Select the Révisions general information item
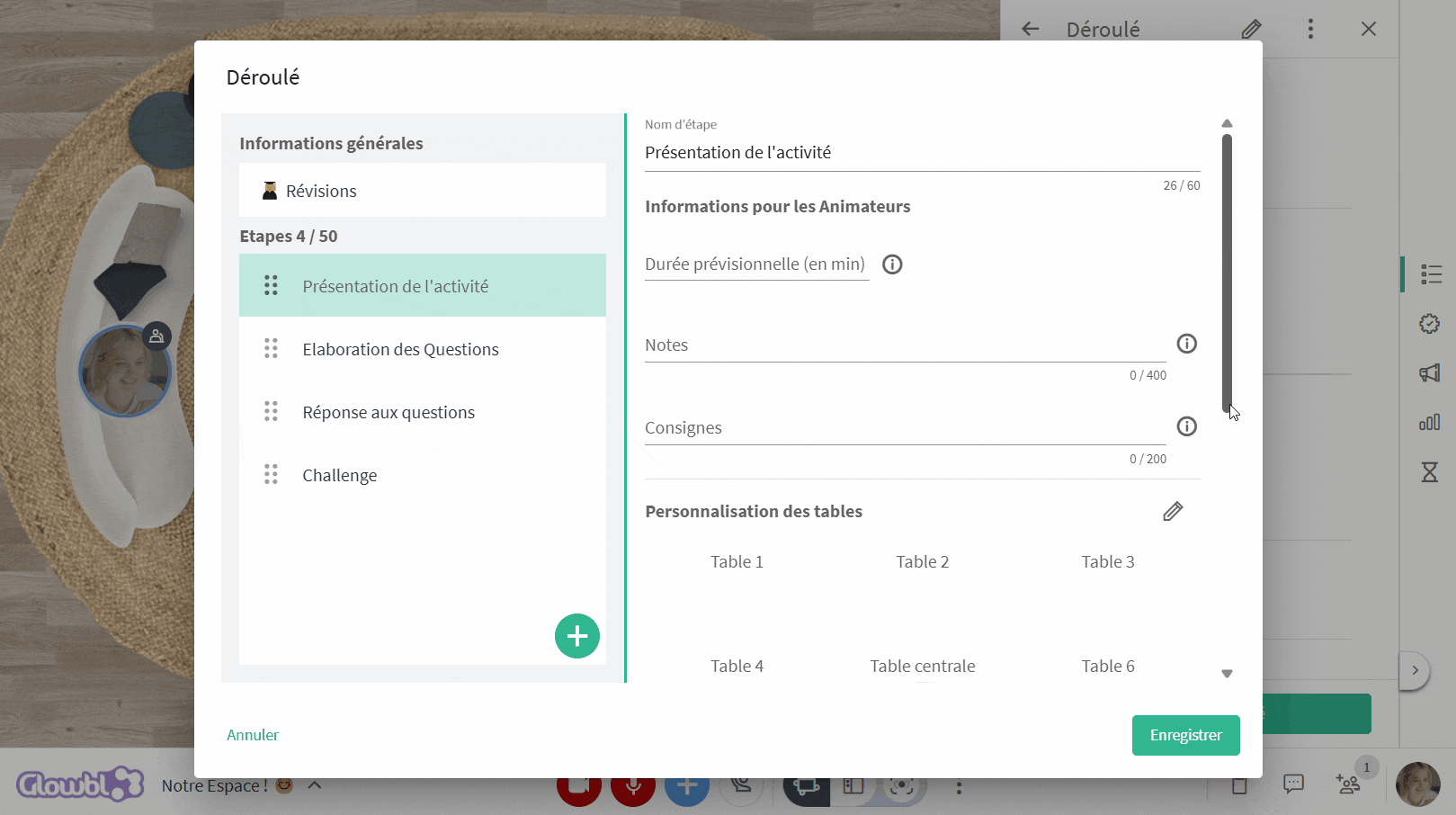Image resolution: width=1456 pixels, height=815 pixels. point(423,190)
